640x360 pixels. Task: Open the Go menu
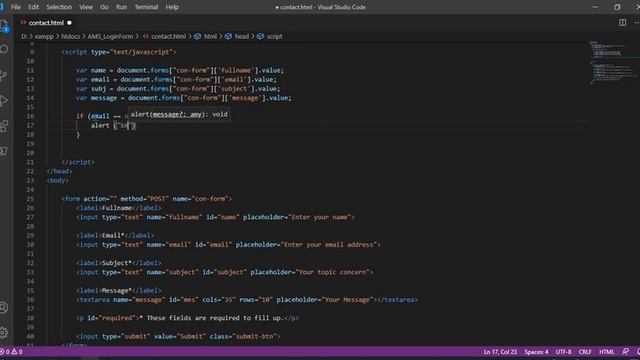pyautogui.click(x=104, y=7)
